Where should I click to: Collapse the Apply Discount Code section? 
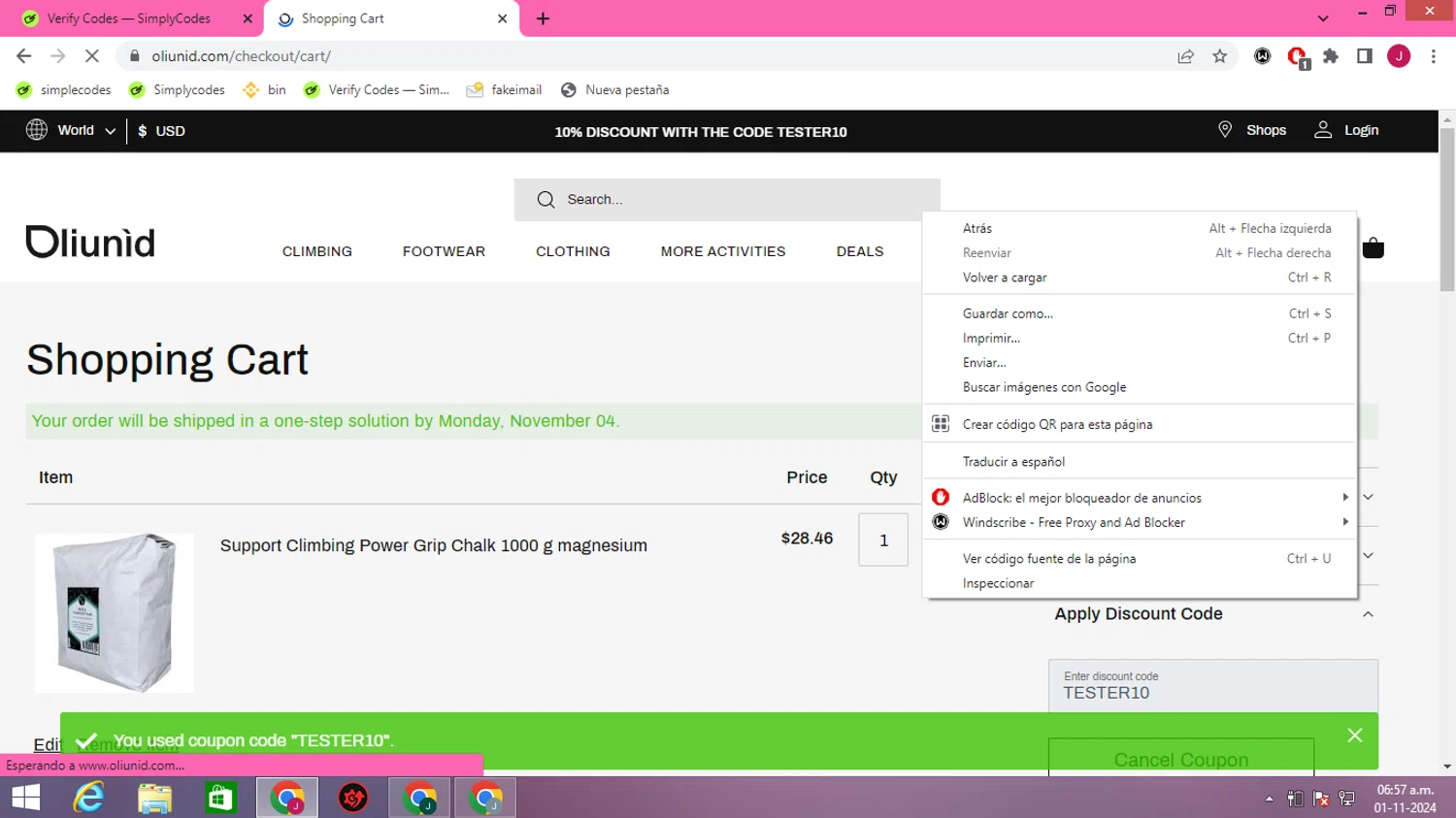click(1368, 614)
